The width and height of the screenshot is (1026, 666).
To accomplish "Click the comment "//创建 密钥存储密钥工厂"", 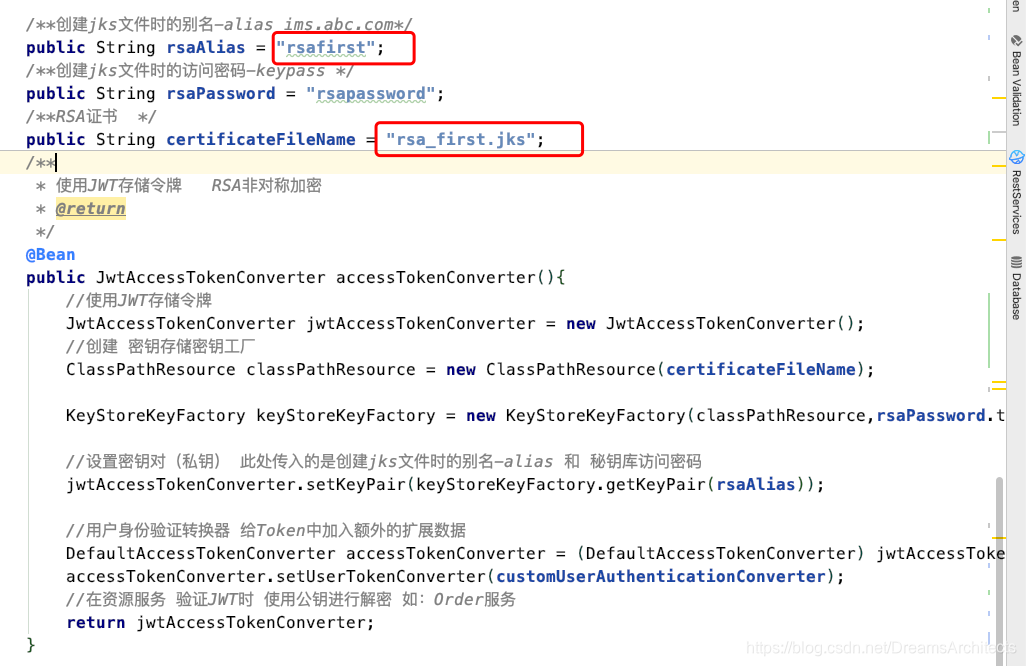I will pyautogui.click(x=160, y=346).
